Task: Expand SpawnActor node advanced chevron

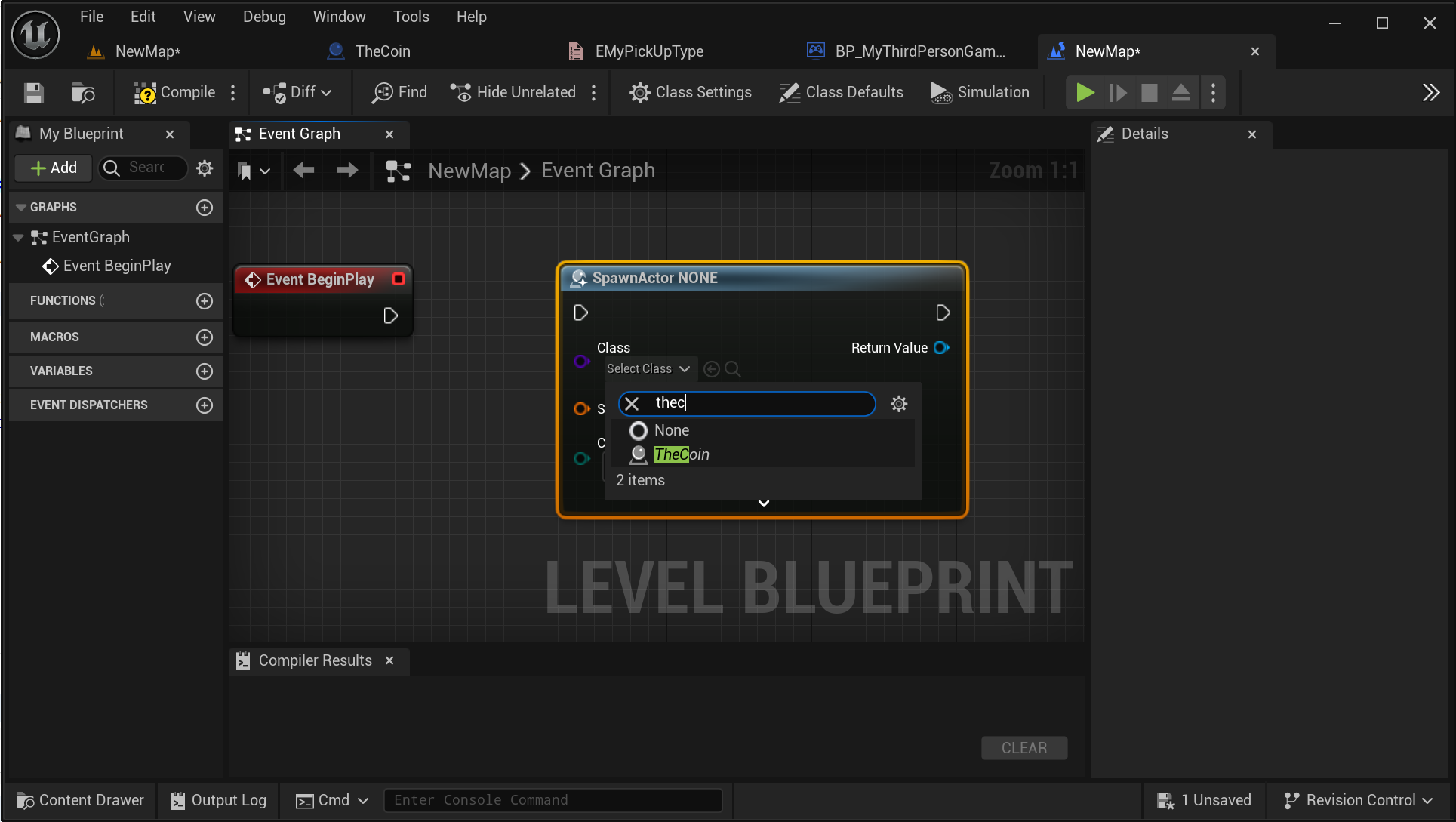Action: pyautogui.click(x=763, y=503)
